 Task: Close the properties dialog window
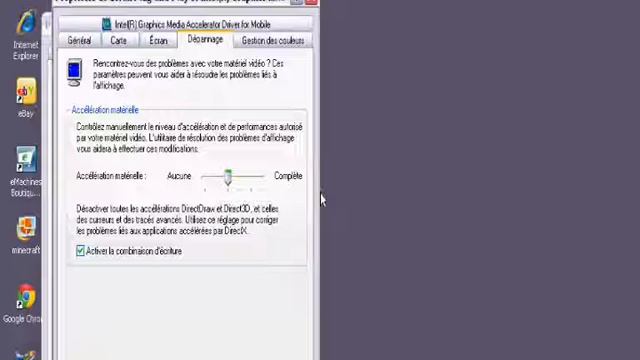tap(311, 2)
